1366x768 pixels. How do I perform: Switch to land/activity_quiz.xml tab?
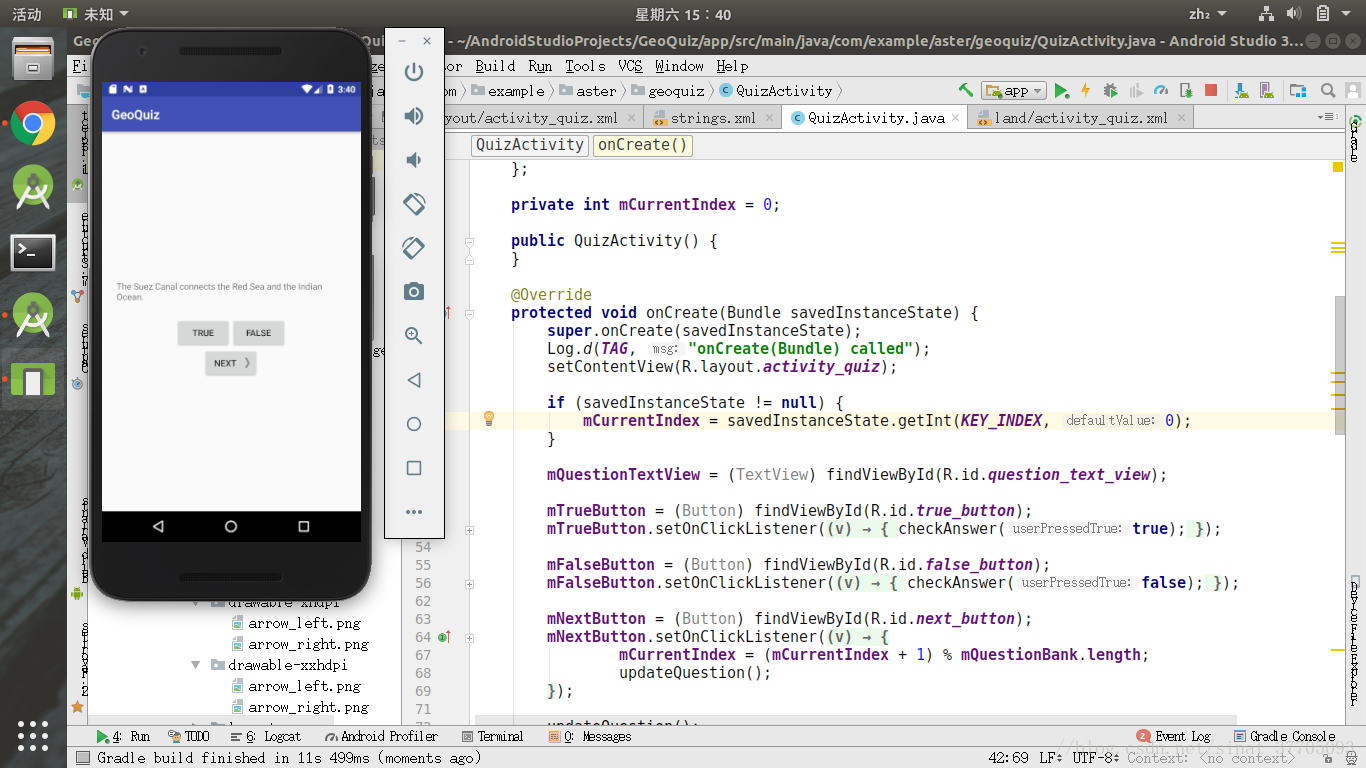(1080, 117)
